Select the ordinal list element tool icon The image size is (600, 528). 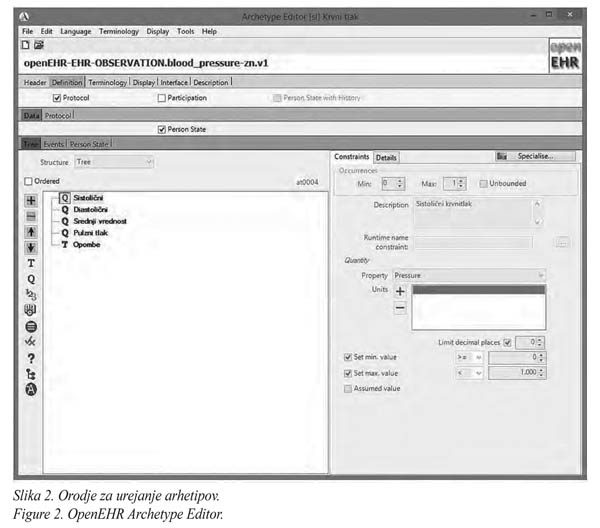click(x=31, y=326)
